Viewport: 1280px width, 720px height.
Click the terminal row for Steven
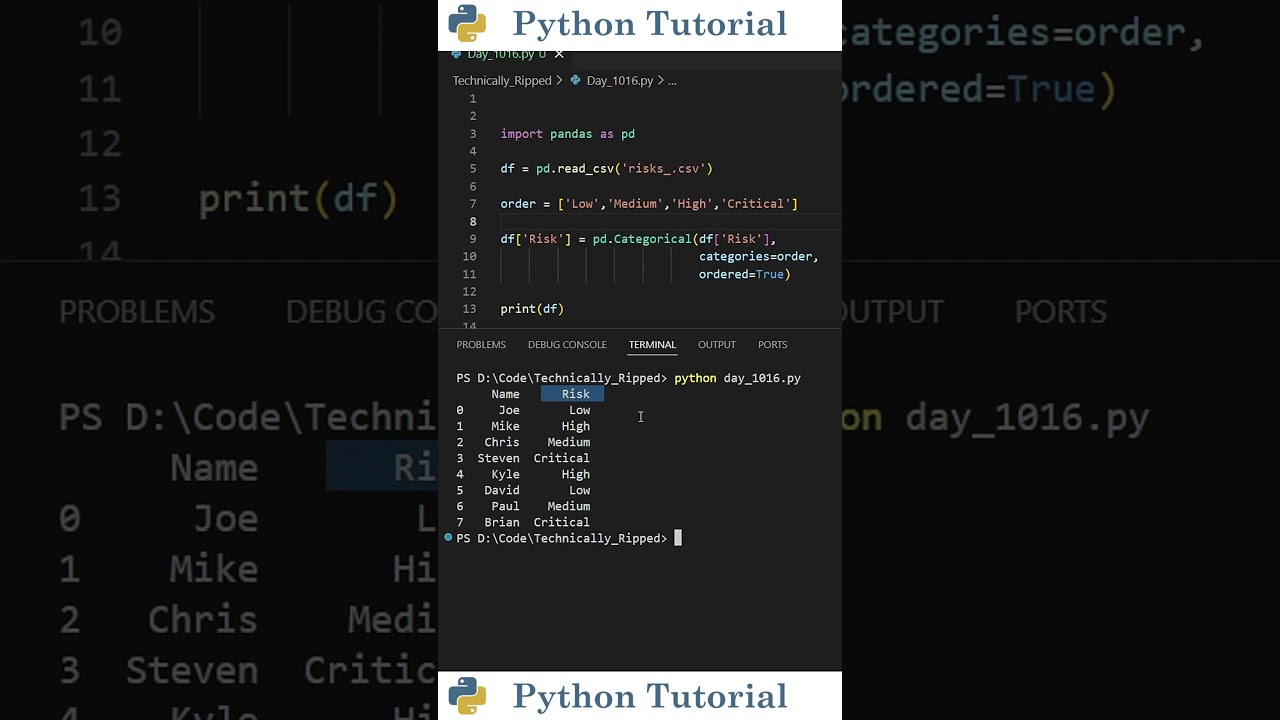[524, 458]
